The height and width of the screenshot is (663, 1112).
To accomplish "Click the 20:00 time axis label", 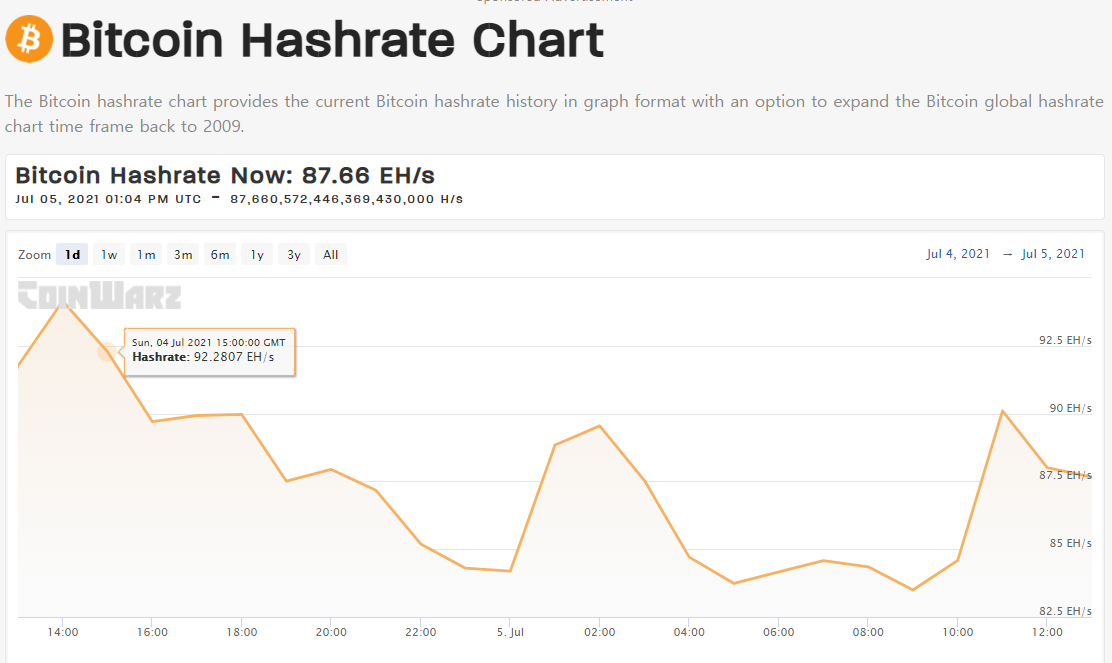I will click(x=331, y=632).
